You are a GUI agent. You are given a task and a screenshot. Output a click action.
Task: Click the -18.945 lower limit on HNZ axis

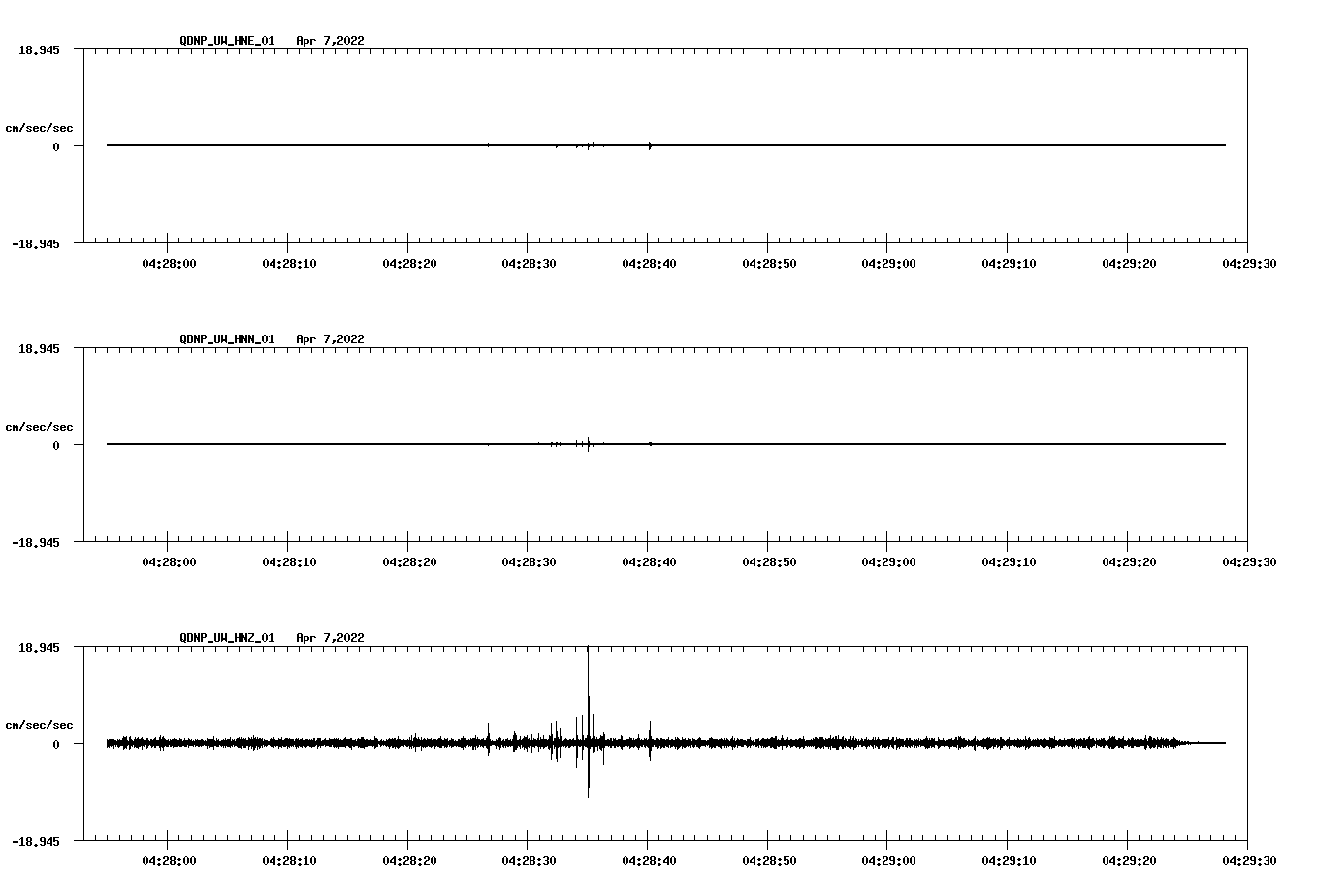[x=36, y=841]
